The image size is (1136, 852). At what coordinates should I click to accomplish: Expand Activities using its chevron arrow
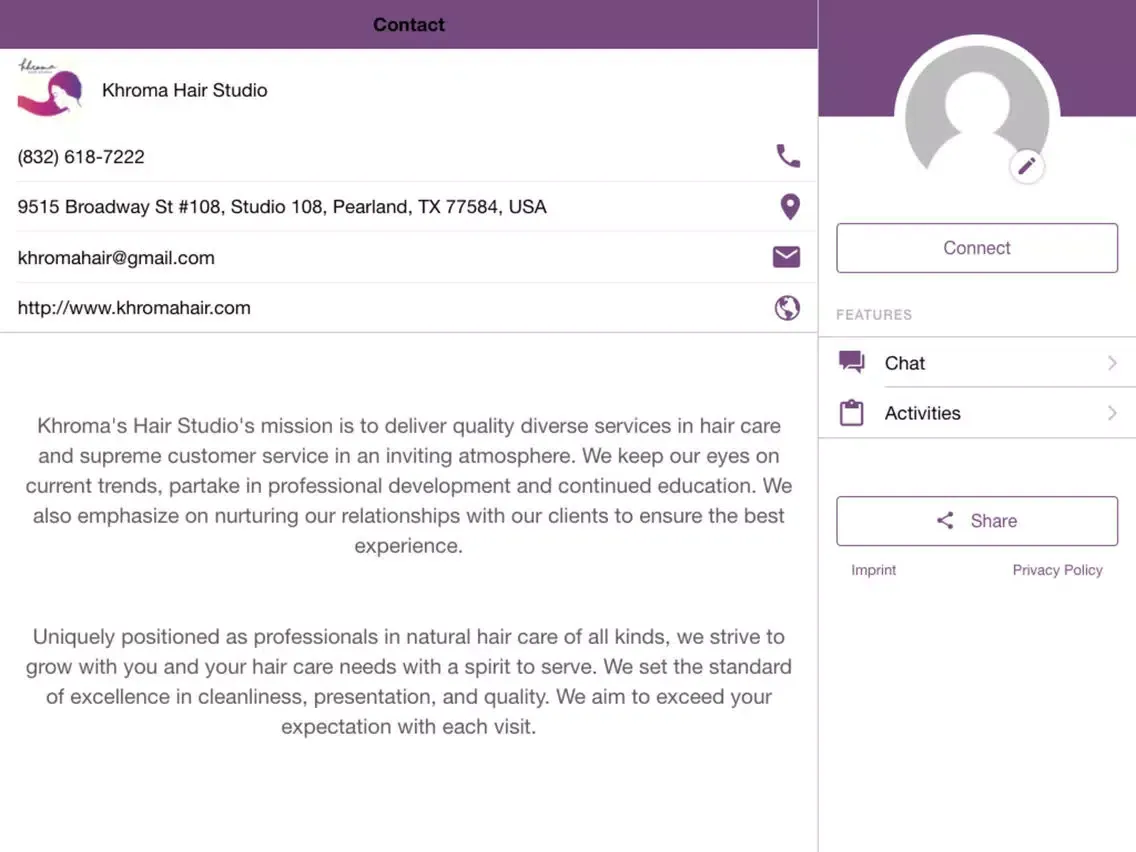(x=1112, y=413)
